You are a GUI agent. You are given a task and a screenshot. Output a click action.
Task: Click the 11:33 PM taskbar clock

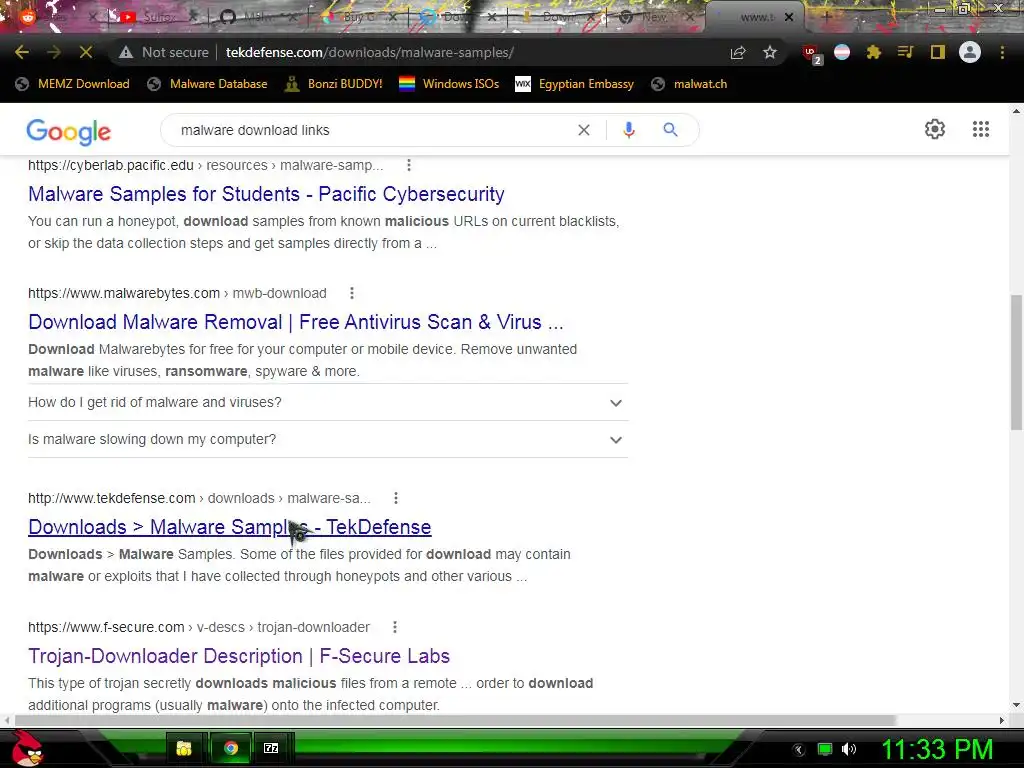pos(937,749)
